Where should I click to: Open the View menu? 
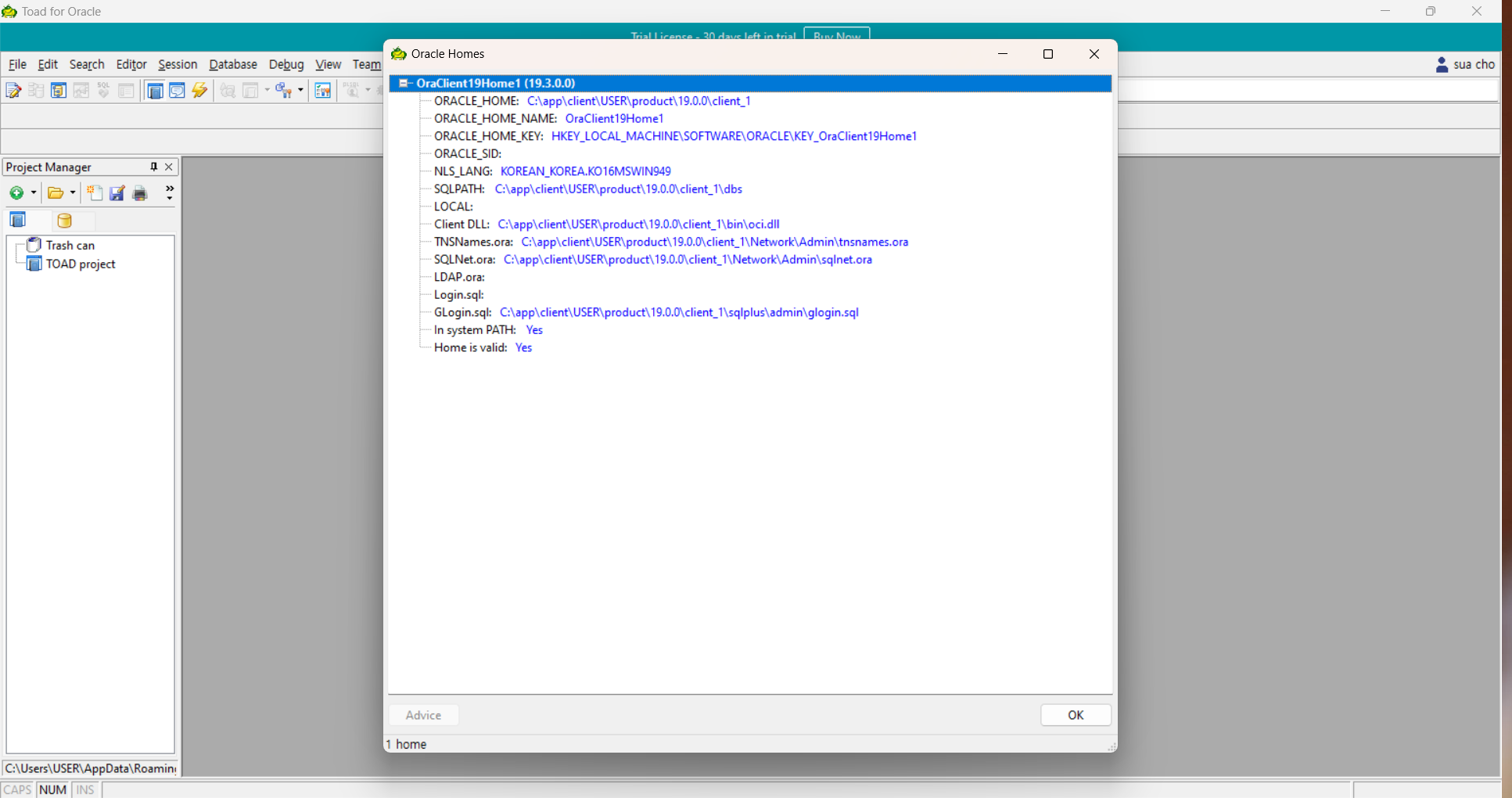point(328,64)
